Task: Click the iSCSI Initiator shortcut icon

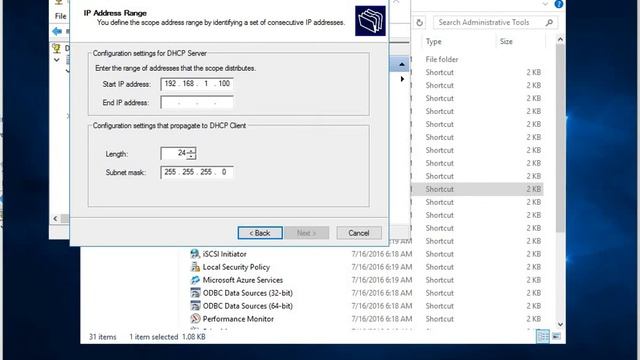Action: (x=195, y=254)
